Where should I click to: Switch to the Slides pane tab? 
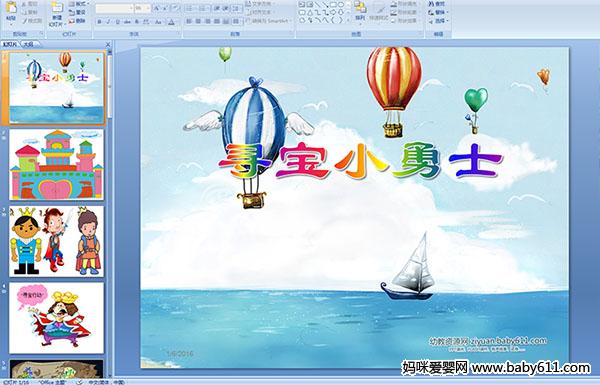click(x=10, y=44)
